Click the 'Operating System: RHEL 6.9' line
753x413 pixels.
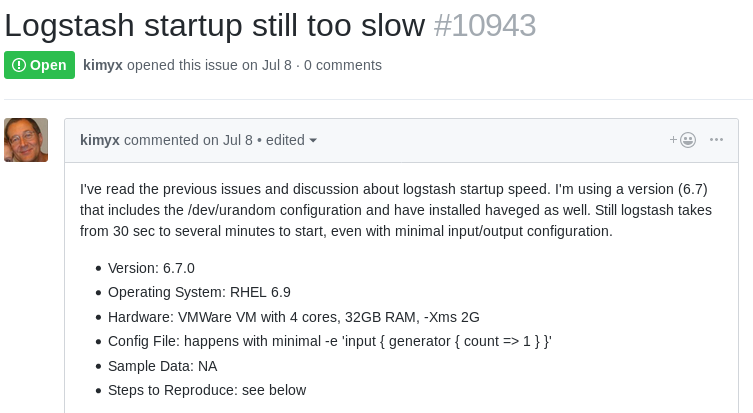pyautogui.click(x=199, y=292)
